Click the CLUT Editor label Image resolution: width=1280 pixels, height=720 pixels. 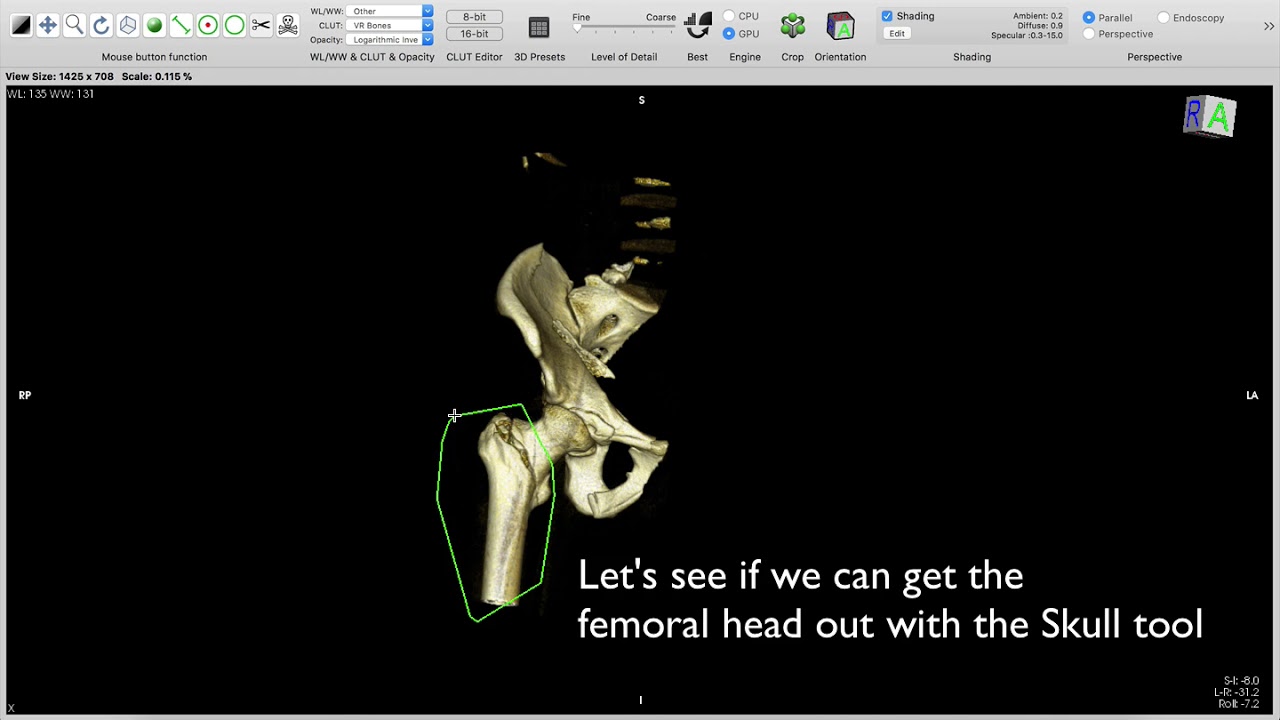474,57
